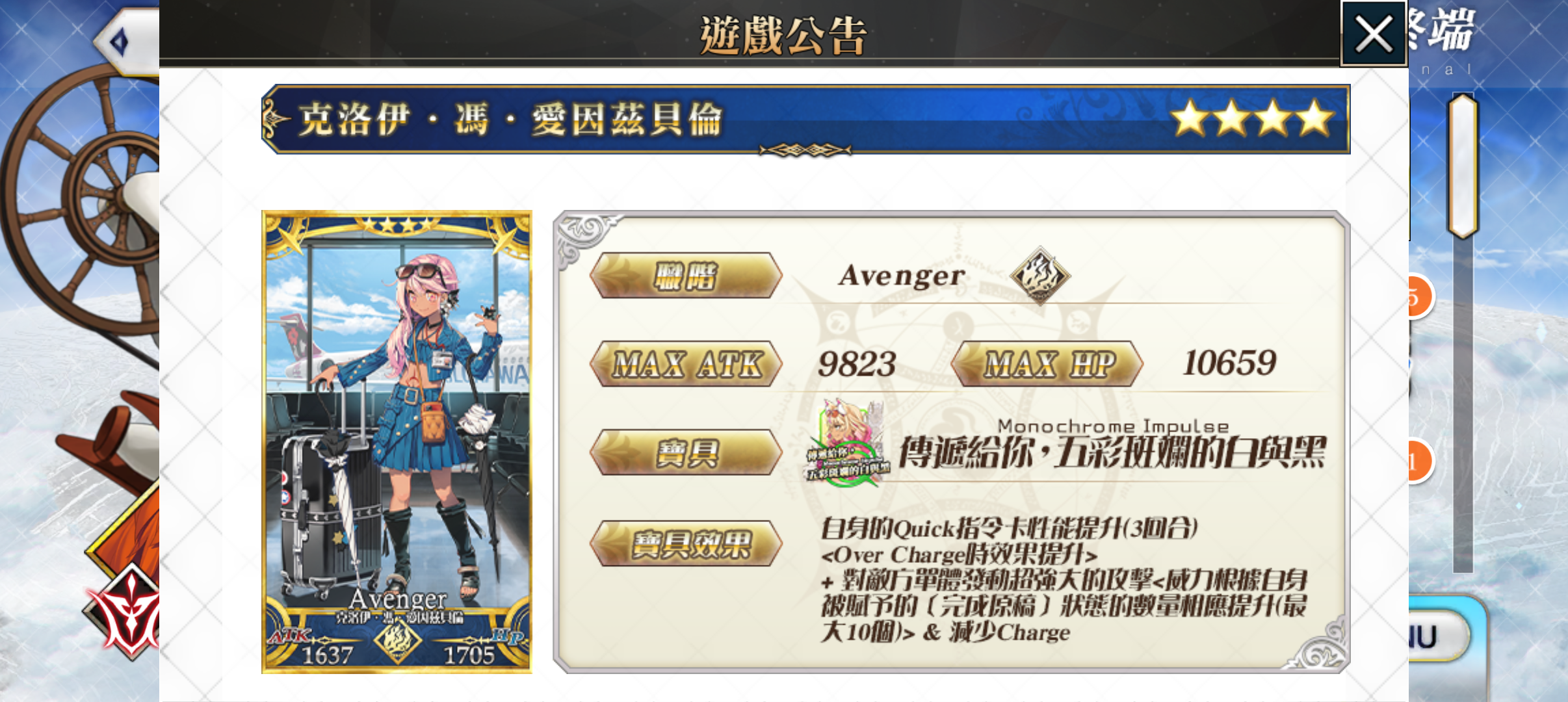Select the MAX ATK label

(686, 363)
